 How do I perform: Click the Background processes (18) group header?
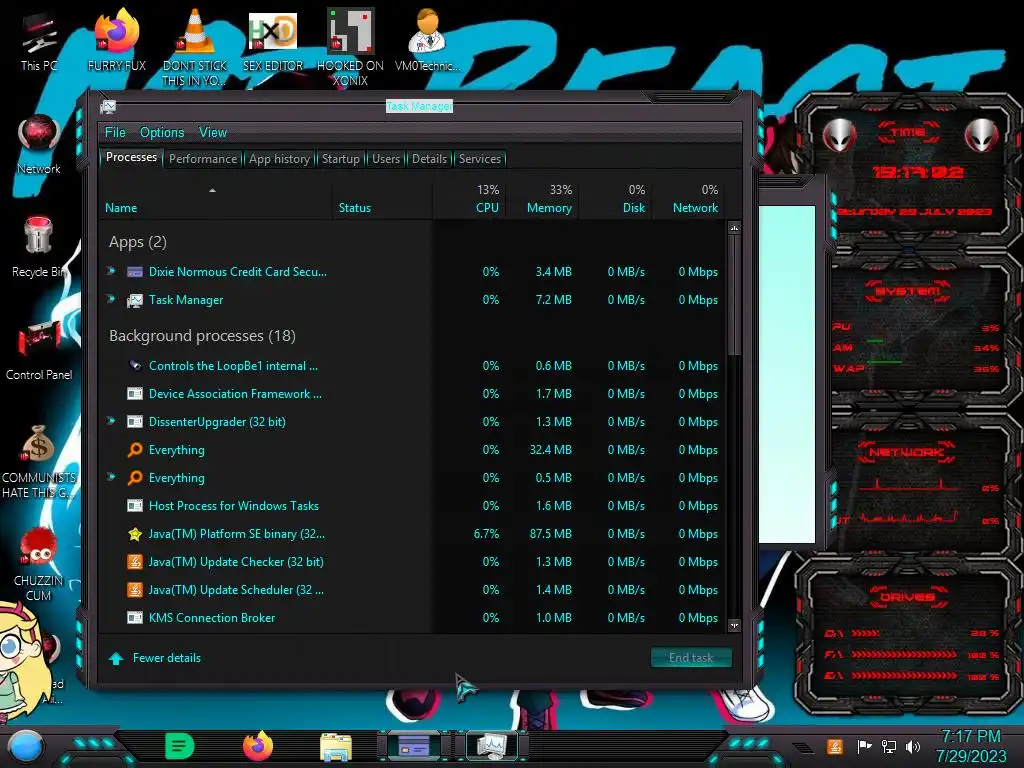[202, 336]
